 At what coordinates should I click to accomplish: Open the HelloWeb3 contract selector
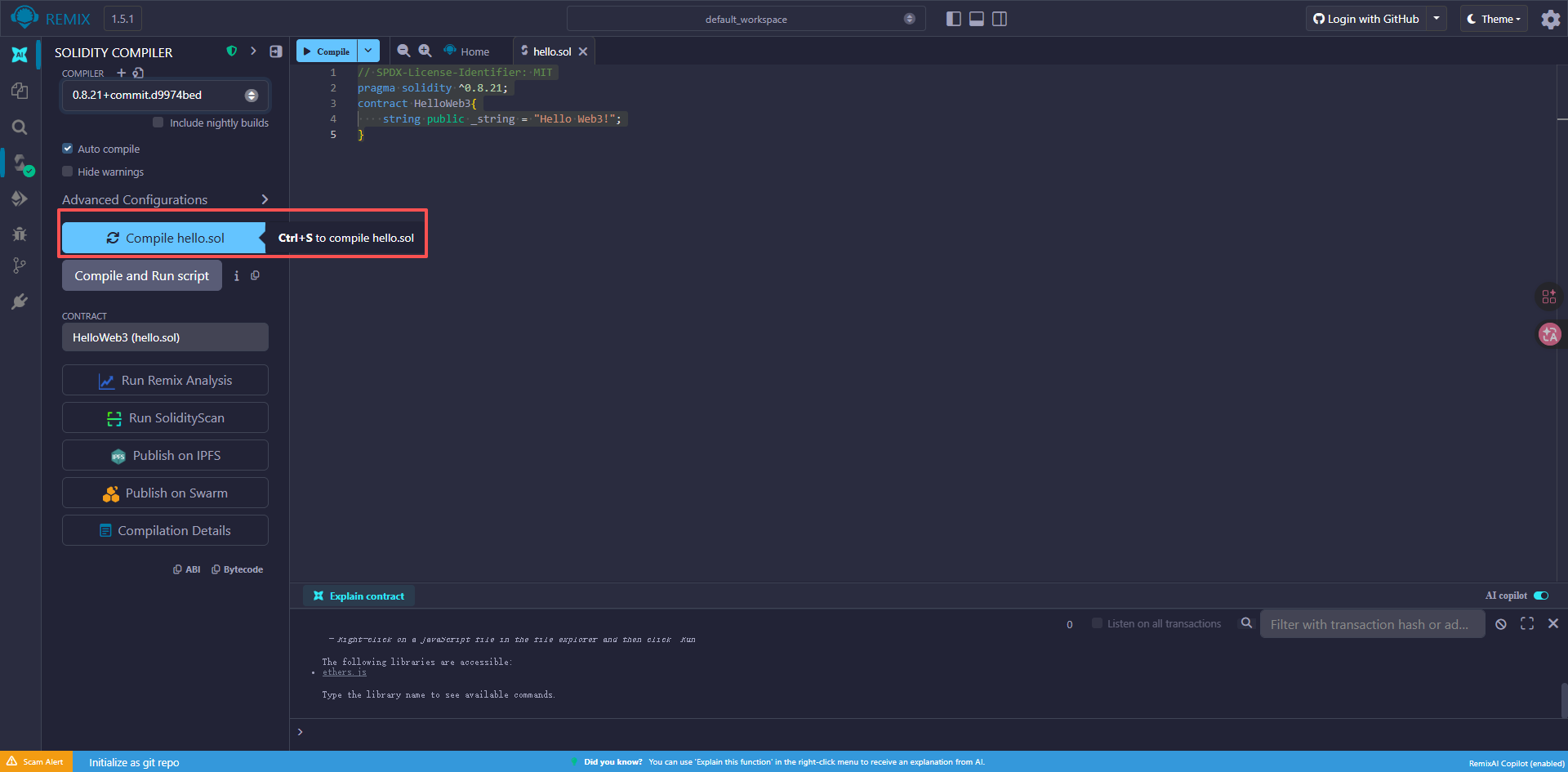[x=165, y=337]
